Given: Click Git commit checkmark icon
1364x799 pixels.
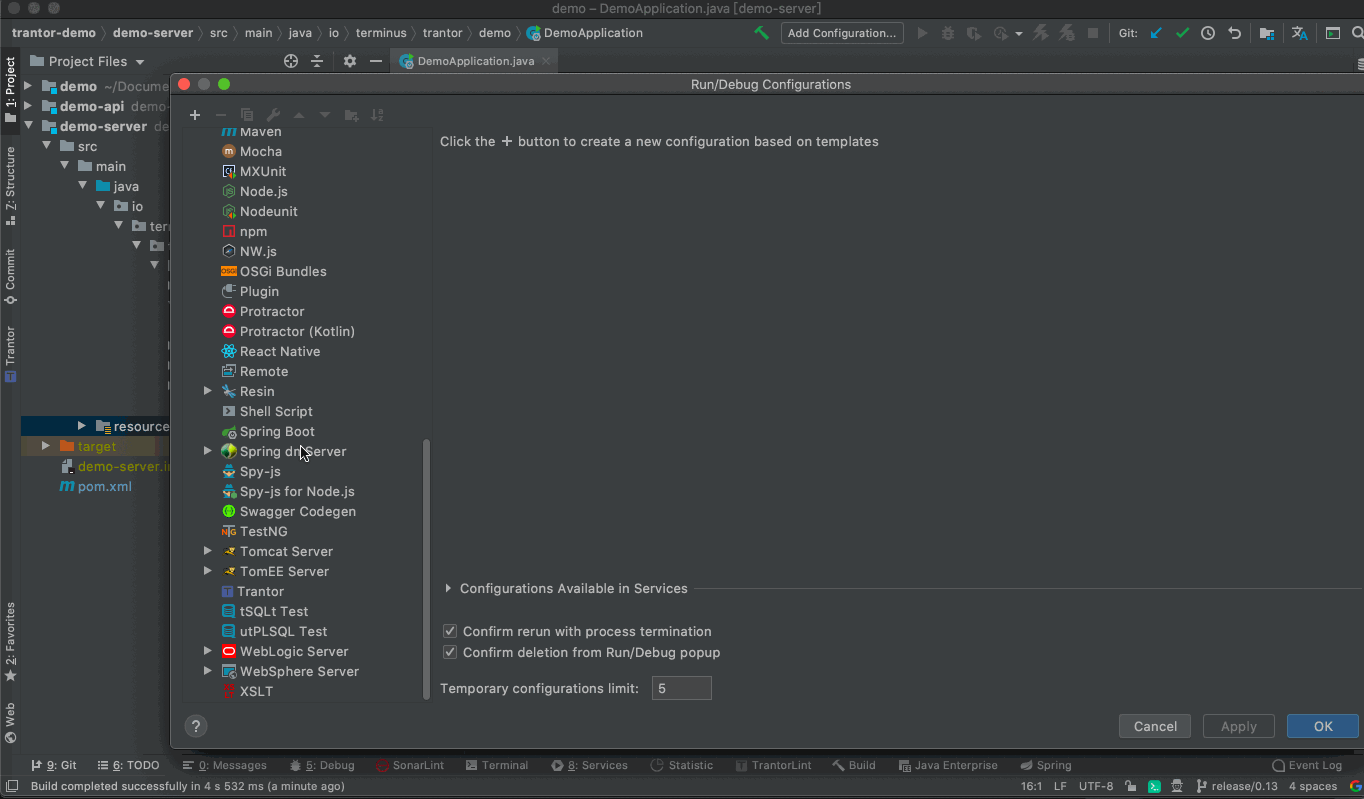Looking at the screenshot, I should (x=1182, y=33).
